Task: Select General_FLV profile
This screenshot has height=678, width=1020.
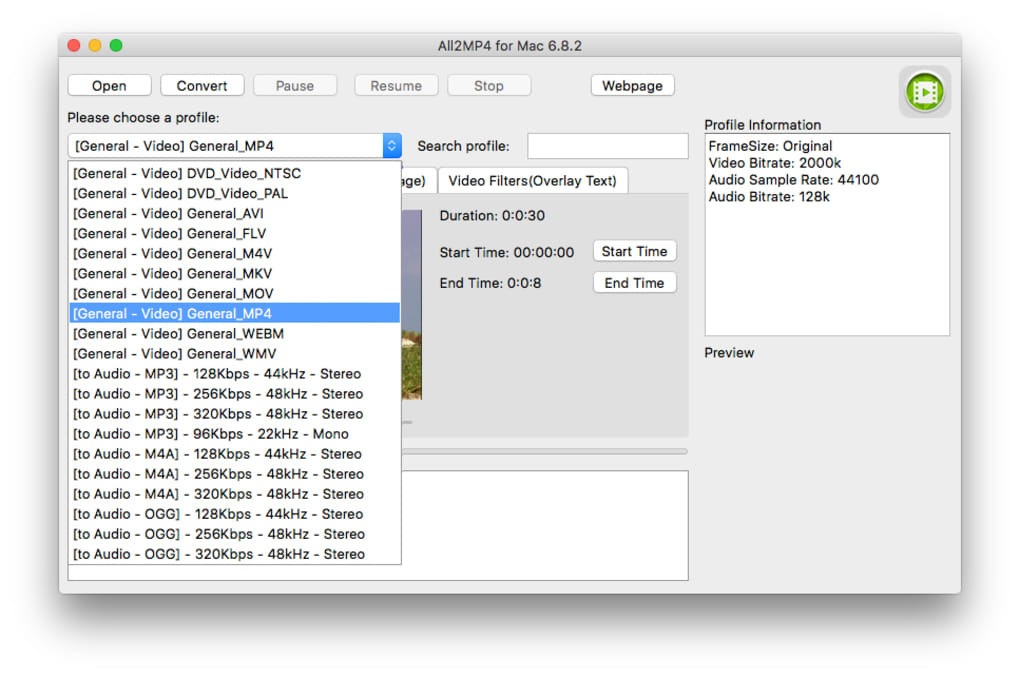Action: tap(234, 234)
